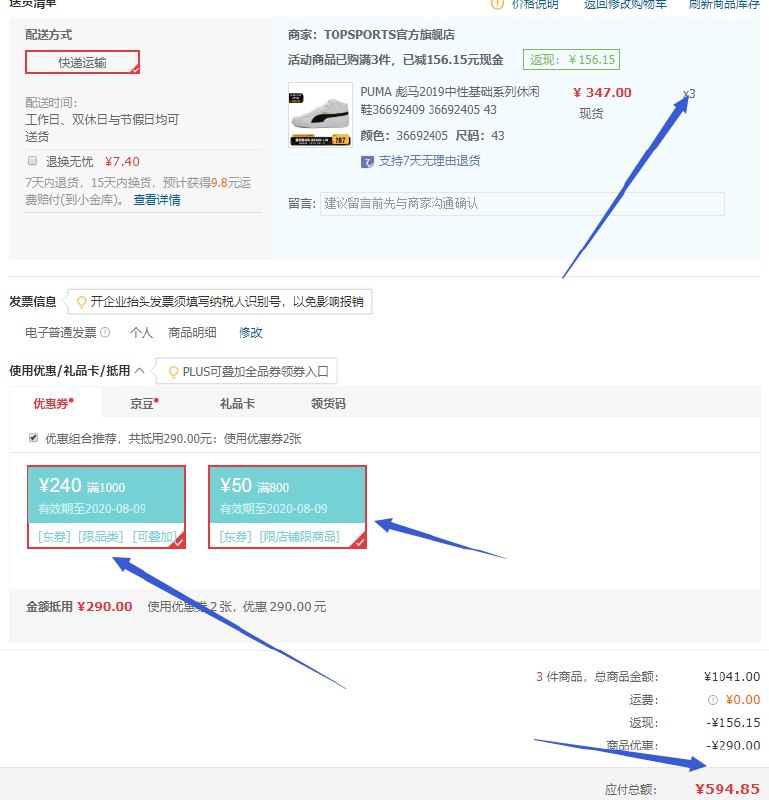Click the price info warning icon
The width and height of the screenshot is (769, 800).
point(498,4)
